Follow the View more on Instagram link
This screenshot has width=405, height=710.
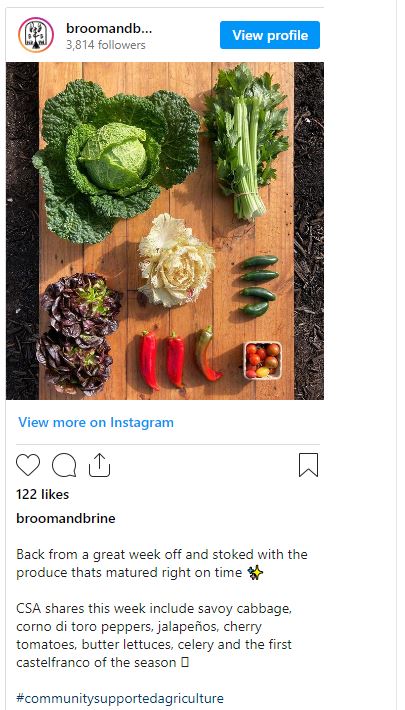[96, 422]
